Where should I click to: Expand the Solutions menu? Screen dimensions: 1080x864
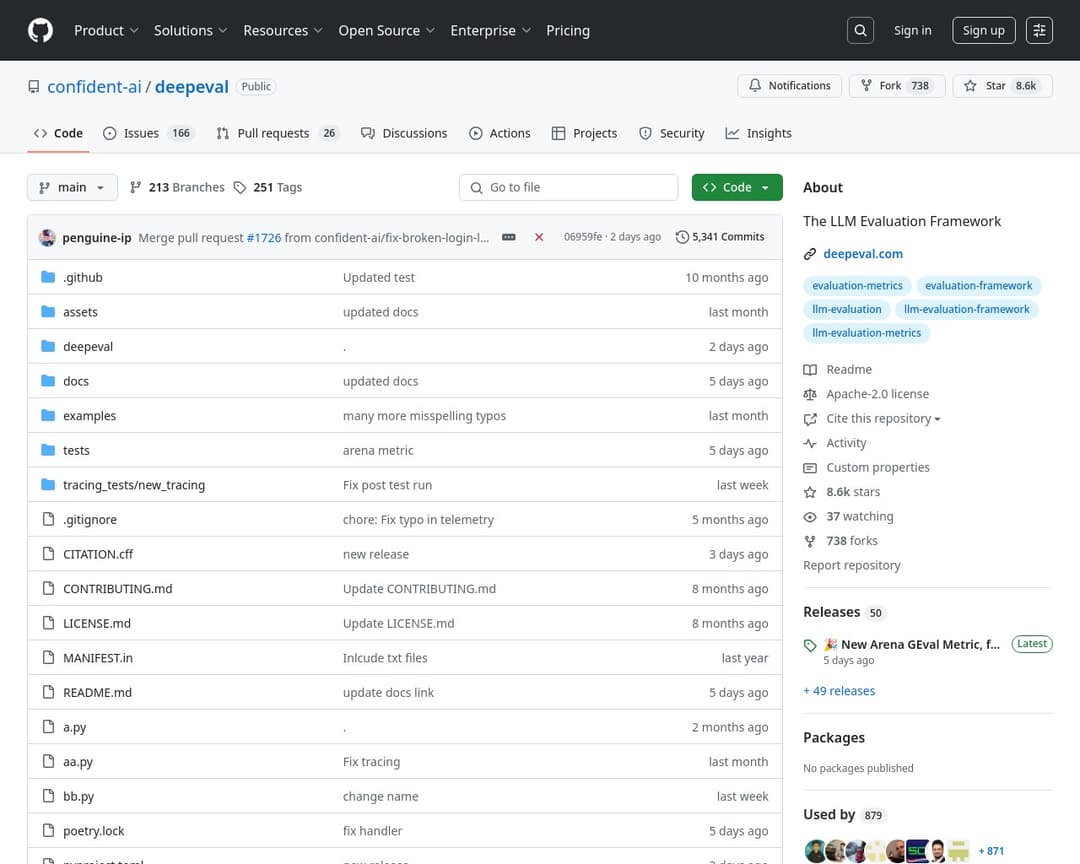[x=191, y=30]
